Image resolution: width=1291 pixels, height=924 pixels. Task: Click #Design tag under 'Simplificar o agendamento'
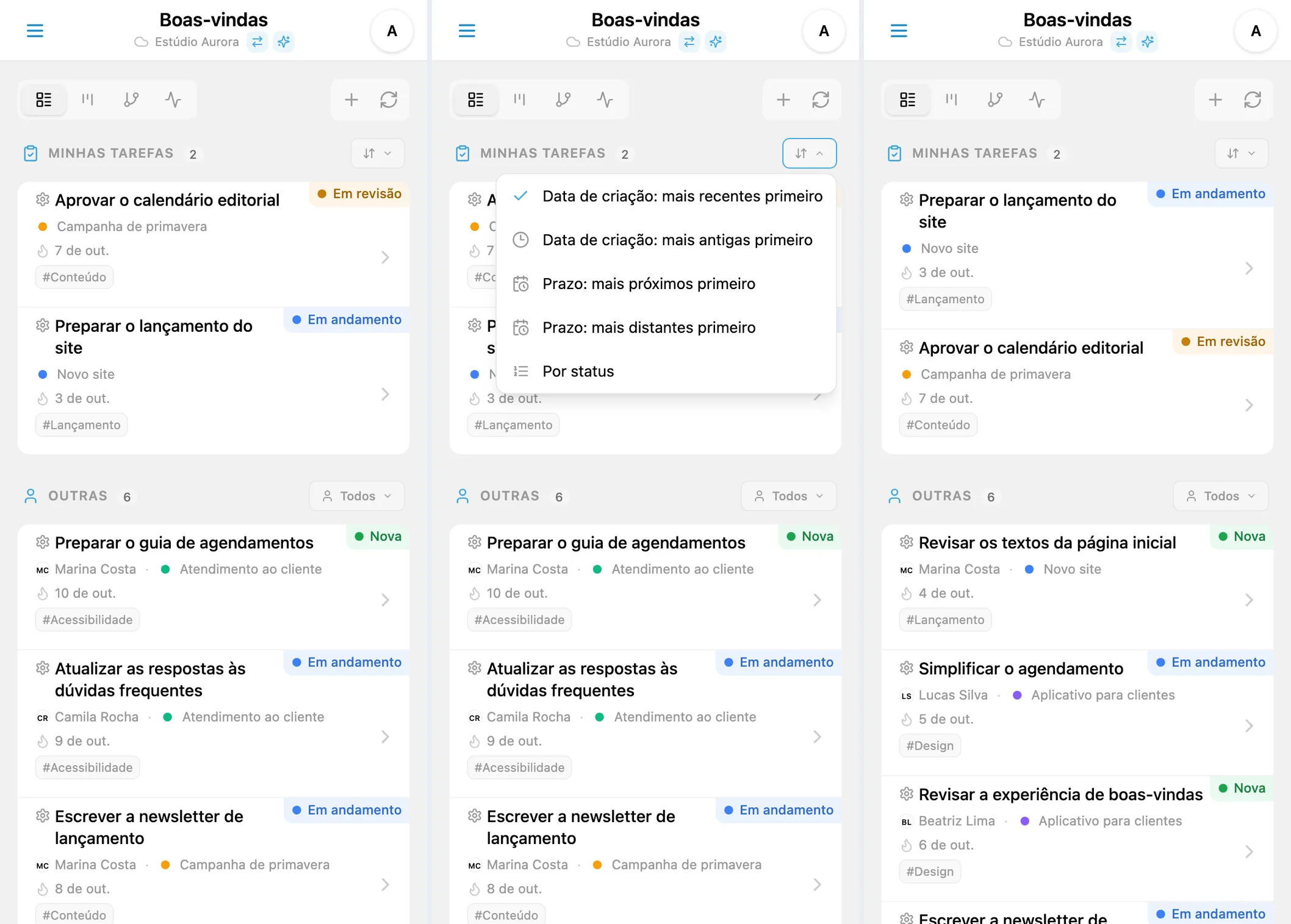[x=930, y=745]
